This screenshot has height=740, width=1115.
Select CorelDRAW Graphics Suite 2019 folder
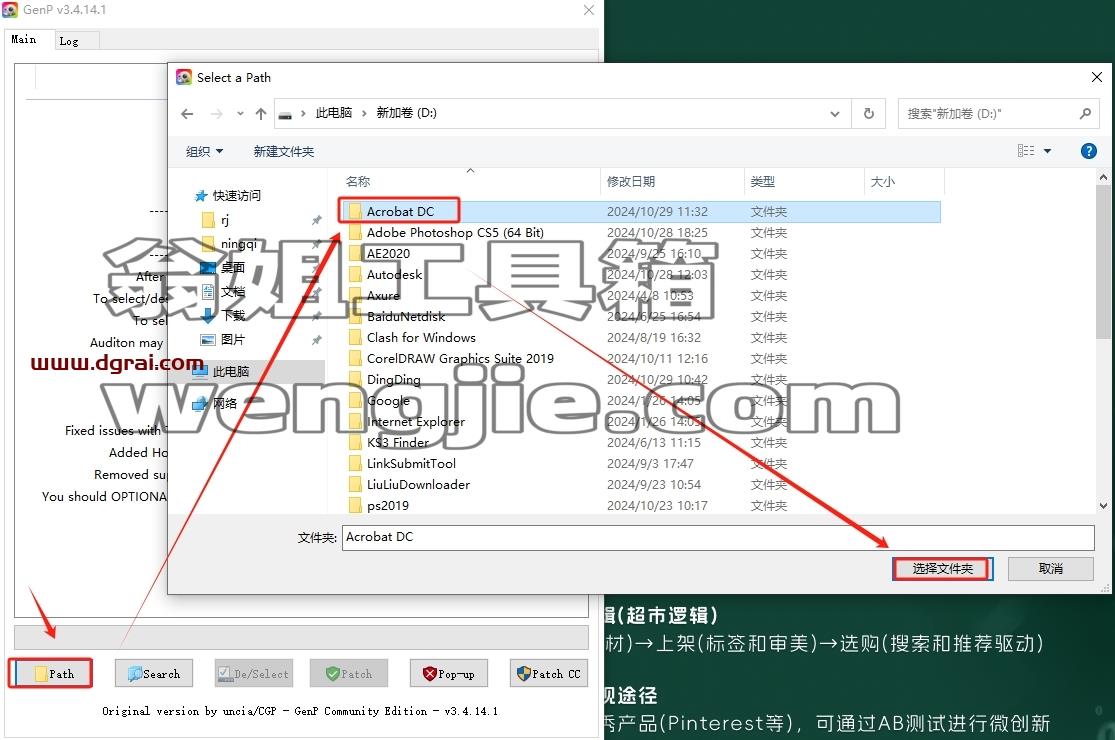coord(460,358)
